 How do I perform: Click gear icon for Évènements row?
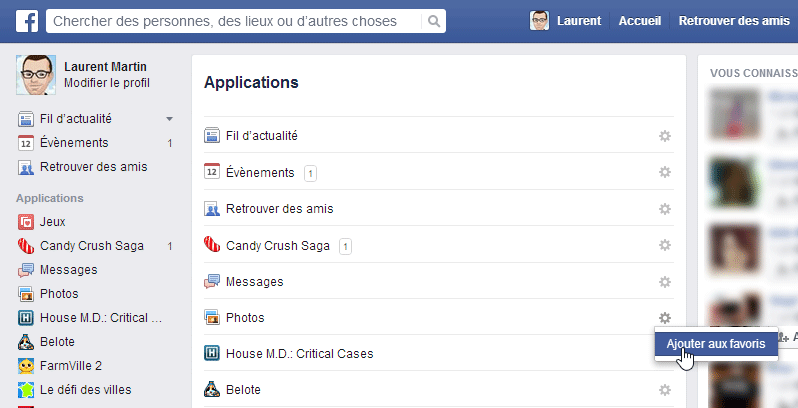point(665,172)
